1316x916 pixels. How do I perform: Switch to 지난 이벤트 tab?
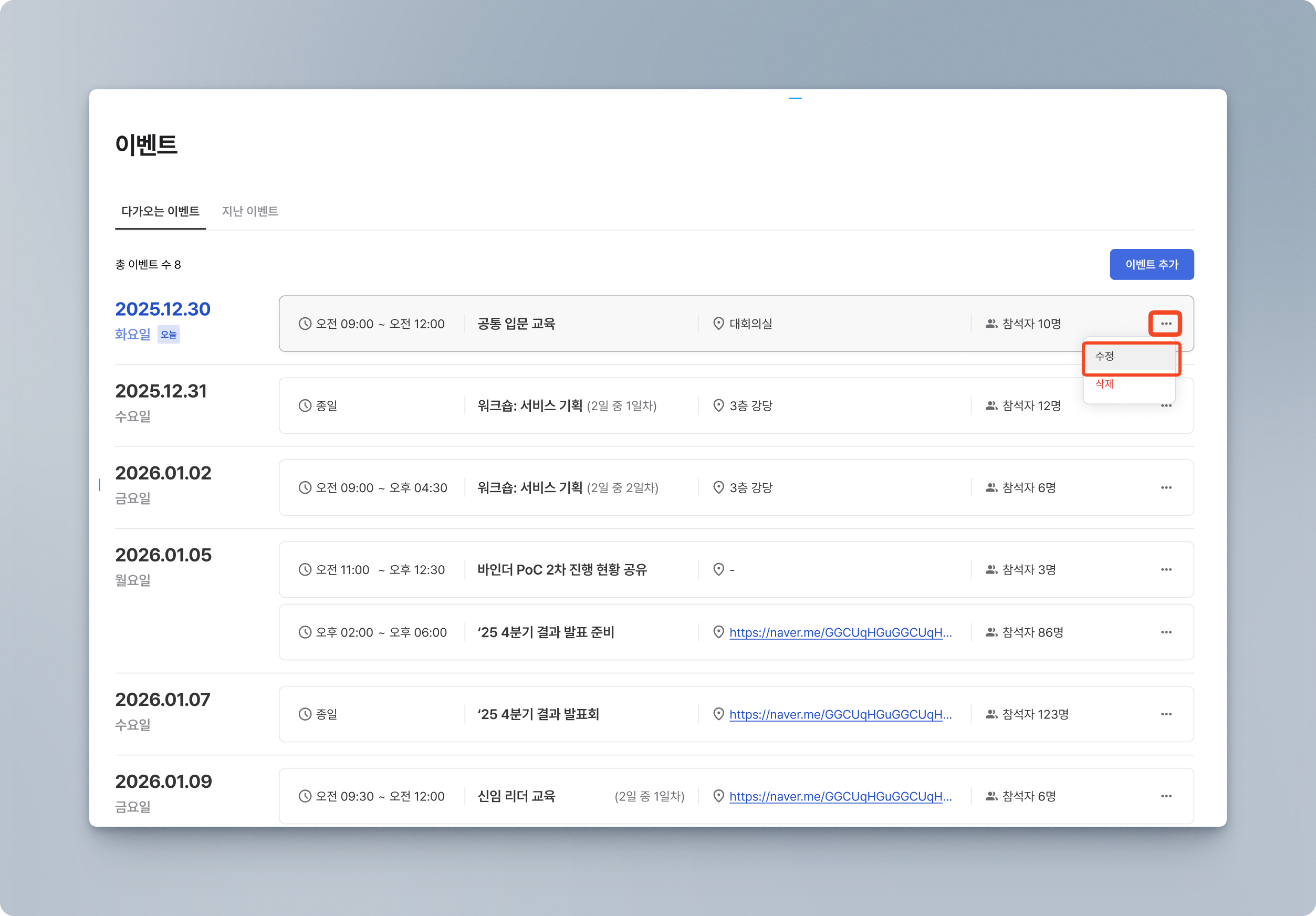click(x=250, y=211)
